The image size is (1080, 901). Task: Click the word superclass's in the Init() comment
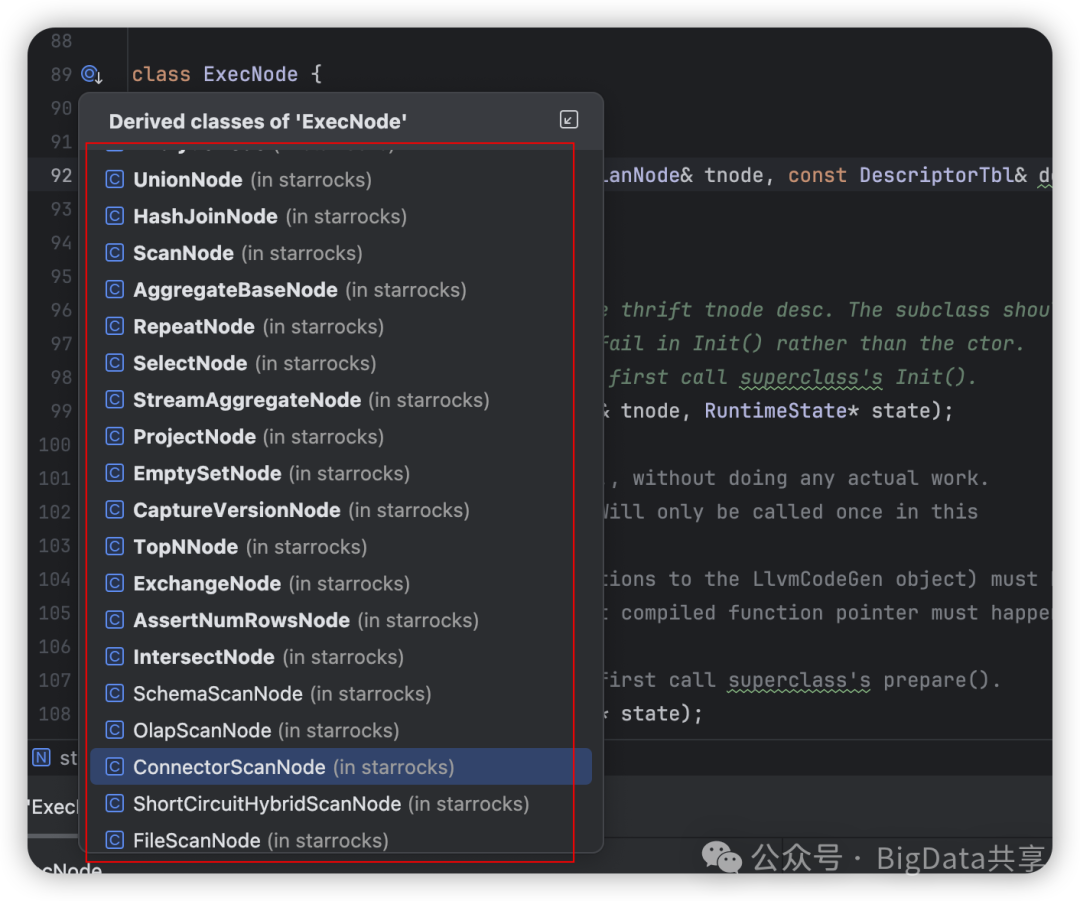coord(811,377)
